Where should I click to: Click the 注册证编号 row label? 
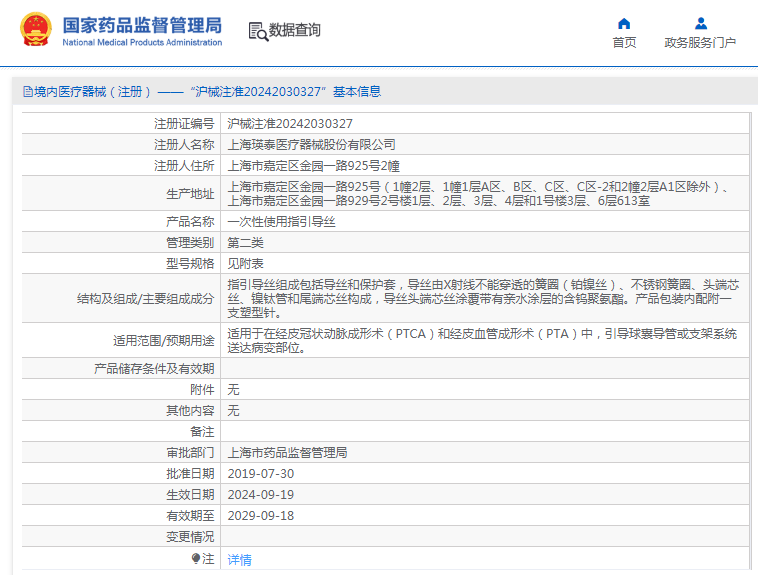point(184,124)
